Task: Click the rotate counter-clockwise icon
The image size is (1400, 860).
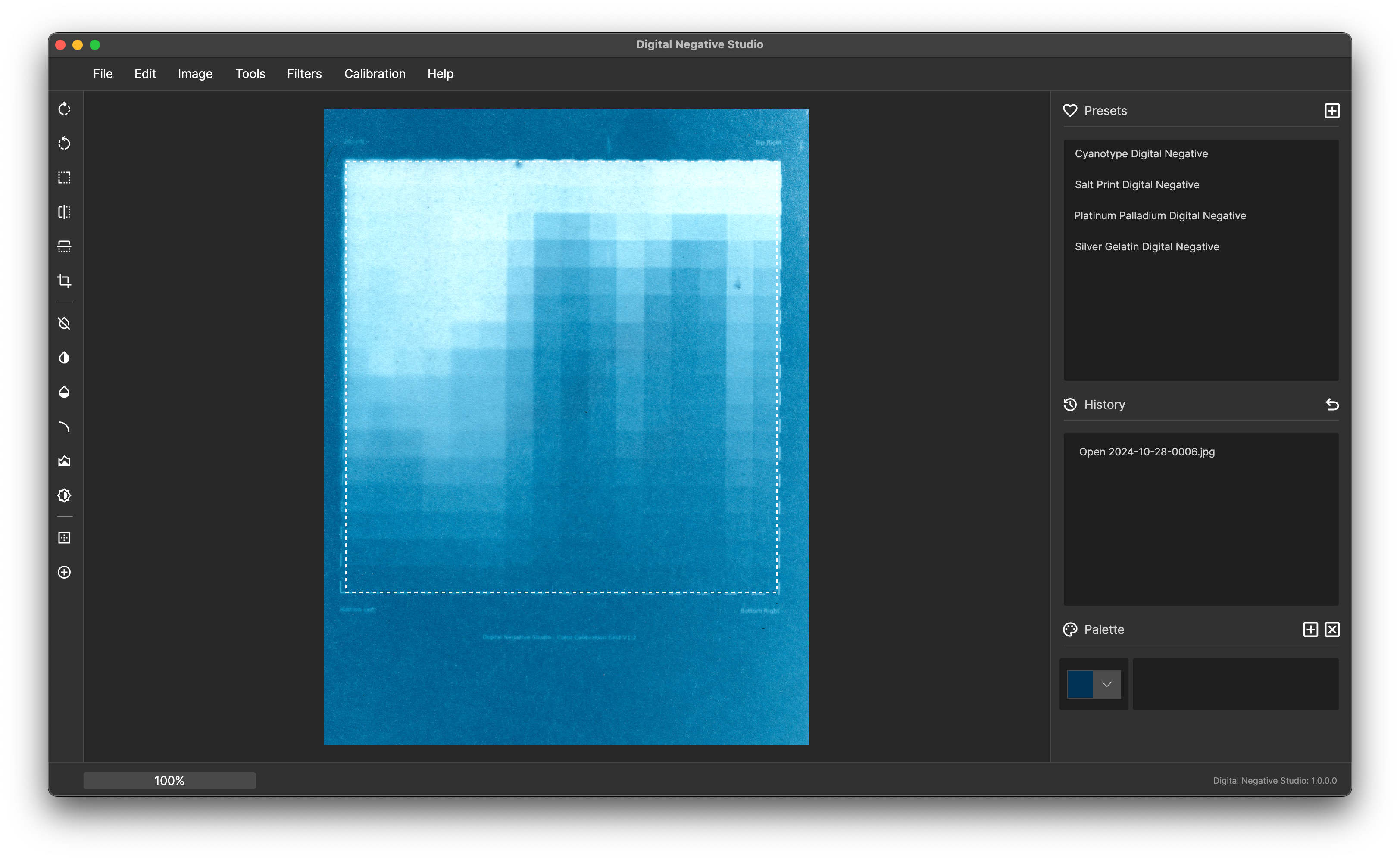Action: [x=64, y=143]
